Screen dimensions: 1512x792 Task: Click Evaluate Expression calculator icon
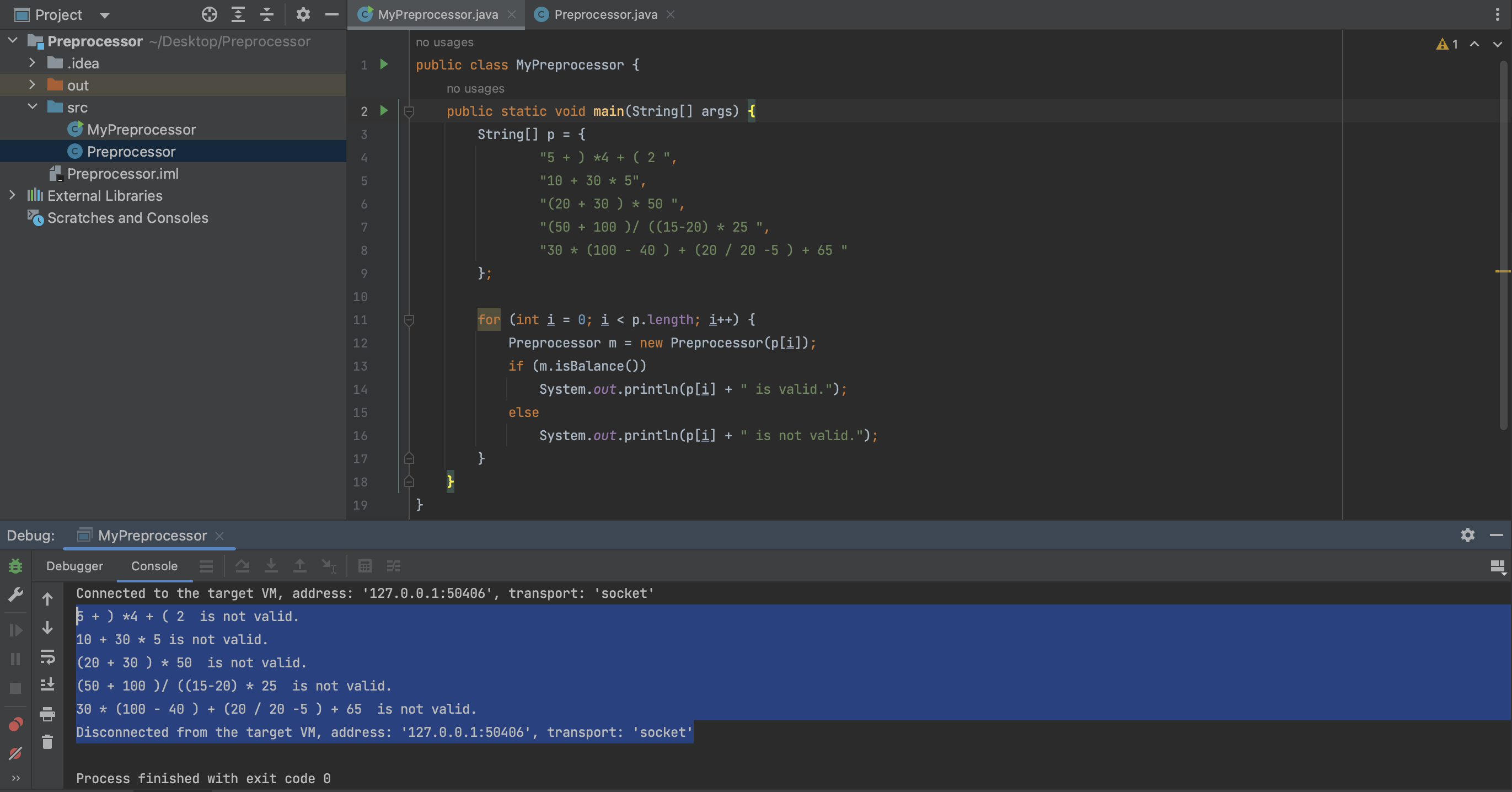364,566
